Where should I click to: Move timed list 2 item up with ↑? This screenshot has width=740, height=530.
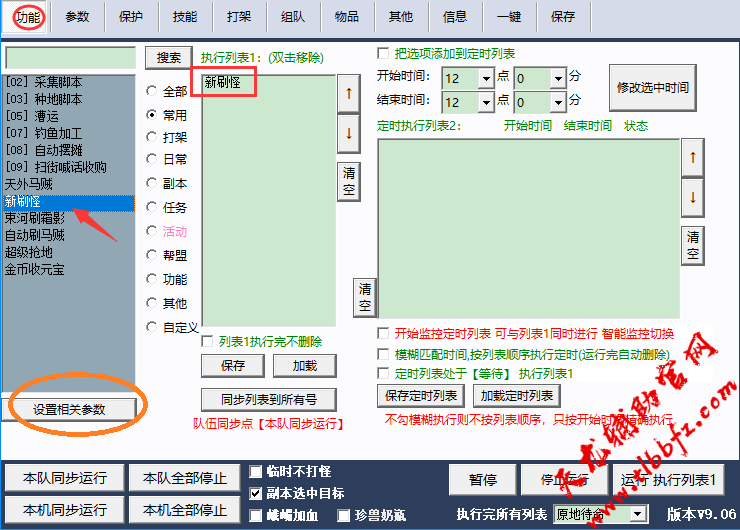[693, 158]
